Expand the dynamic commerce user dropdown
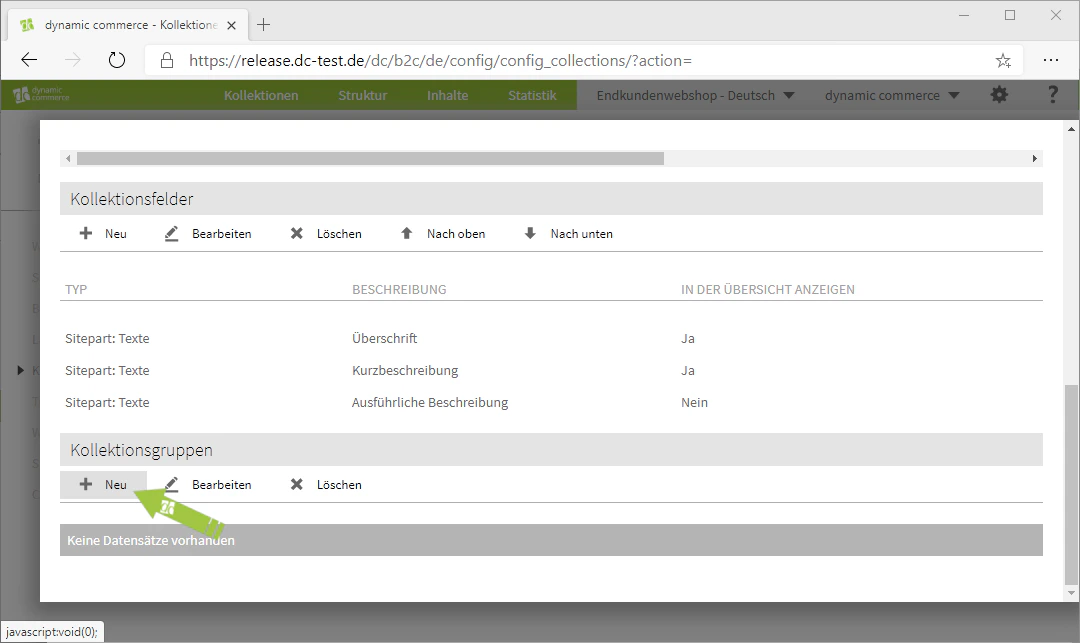 click(x=891, y=95)
